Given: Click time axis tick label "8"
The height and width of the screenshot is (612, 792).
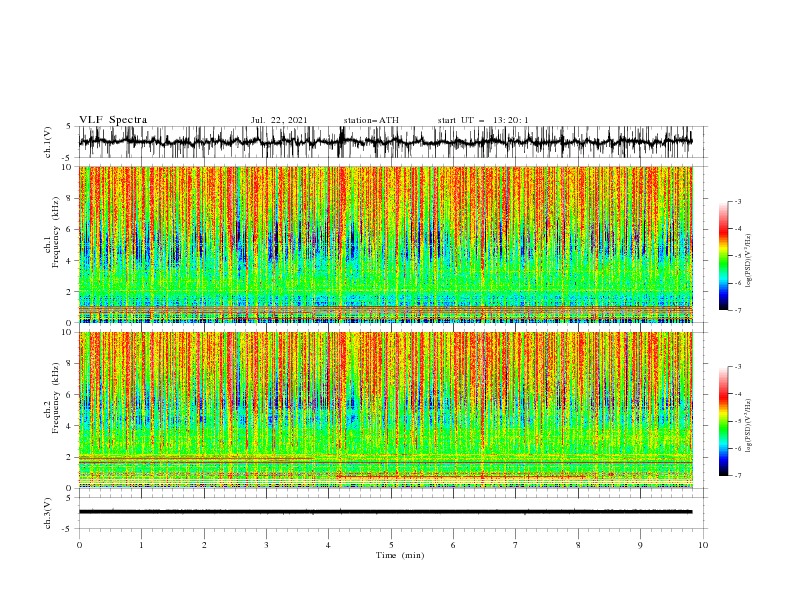Looking at the screenshot, I should pyautogui.click(x=578, y=545).
